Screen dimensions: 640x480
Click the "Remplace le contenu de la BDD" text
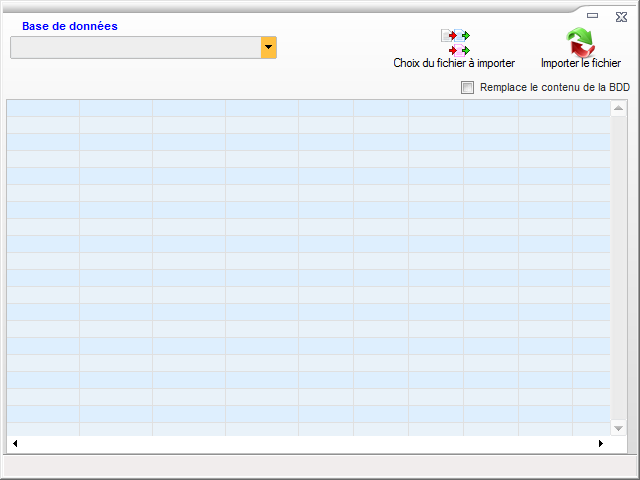(x=555, y=88)
